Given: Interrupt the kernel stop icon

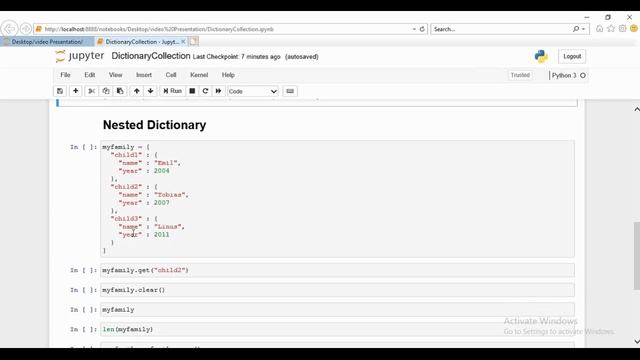Looking at the screenshot, I should tap(192, 91).
